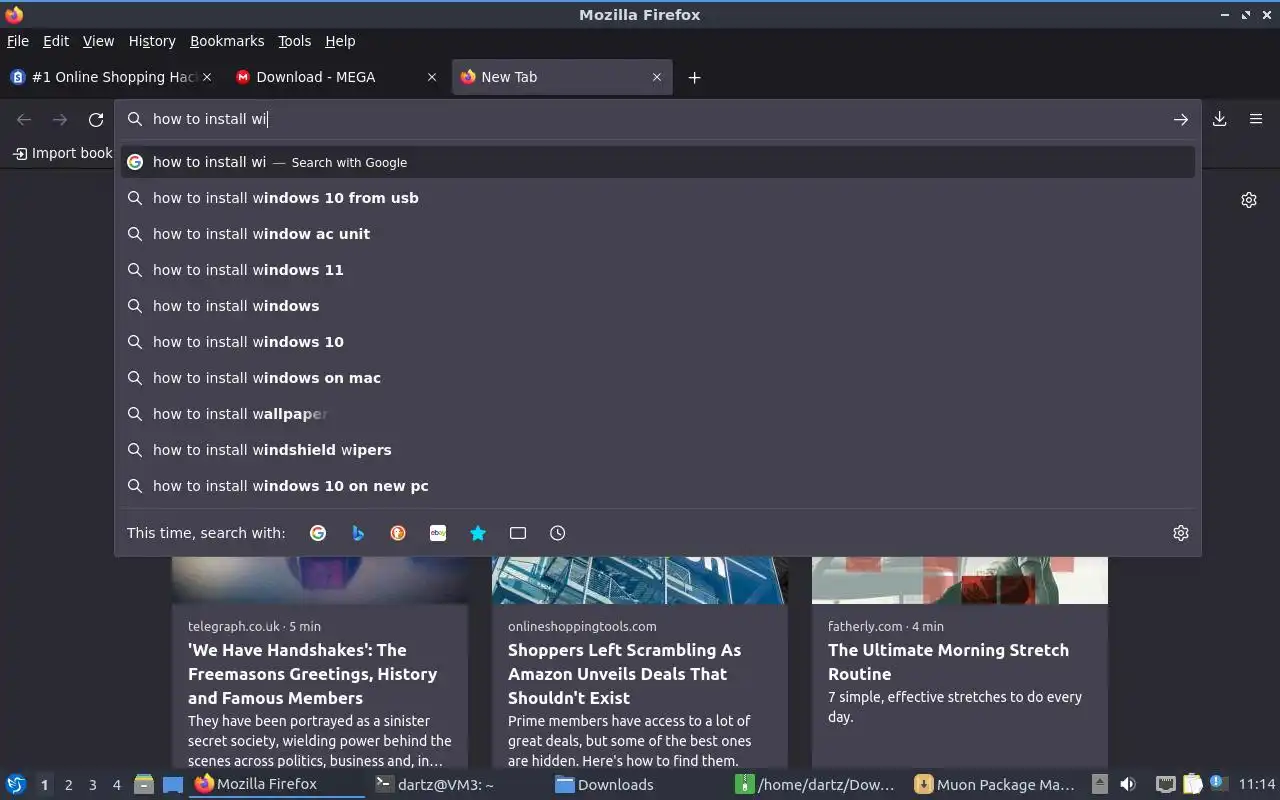This screenshot has width=1280, height=800.
Task: Open the Tools menu
Action: [294, 41]
